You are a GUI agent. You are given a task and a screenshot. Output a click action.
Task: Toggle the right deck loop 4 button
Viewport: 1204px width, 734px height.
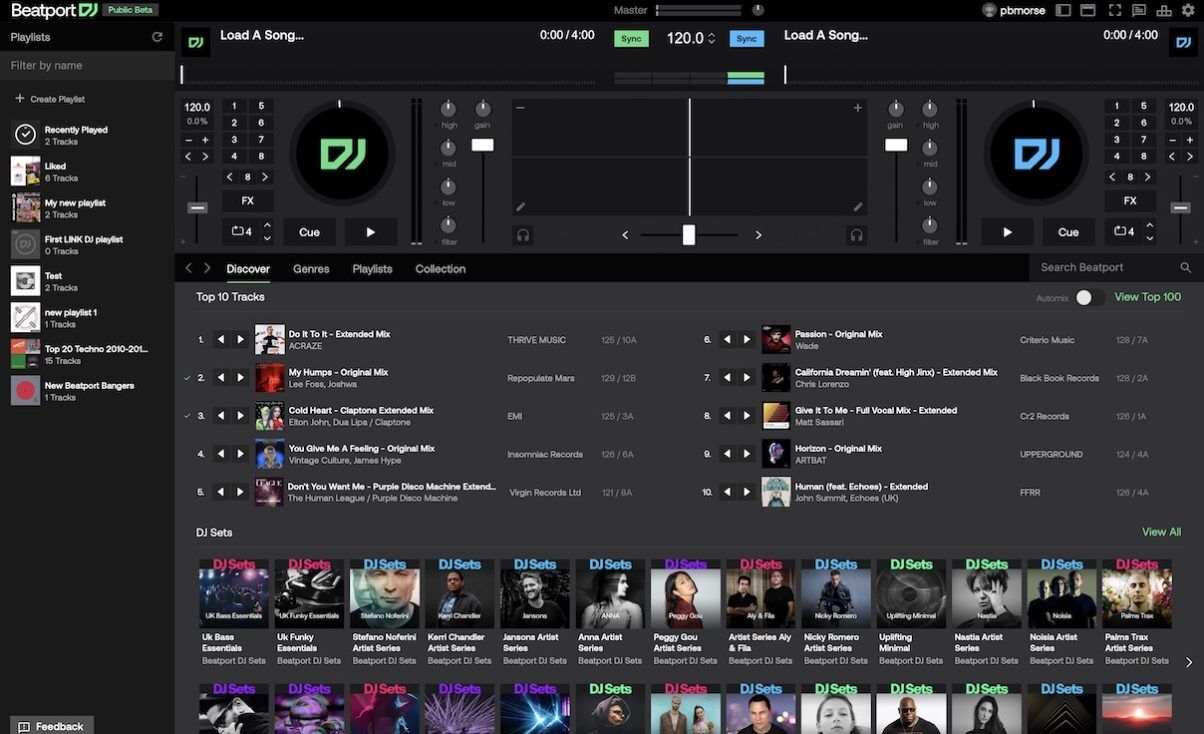pyautogui.click(x=1124, y=232)
